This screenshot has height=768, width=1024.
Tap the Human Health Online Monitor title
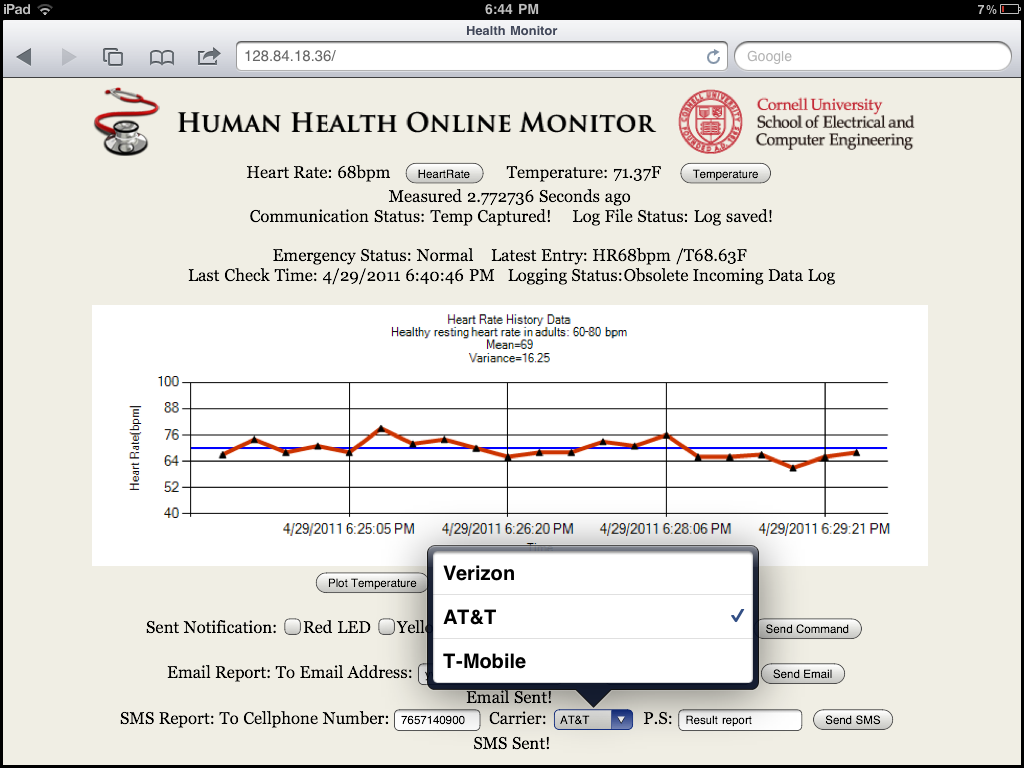coord(416,123)
